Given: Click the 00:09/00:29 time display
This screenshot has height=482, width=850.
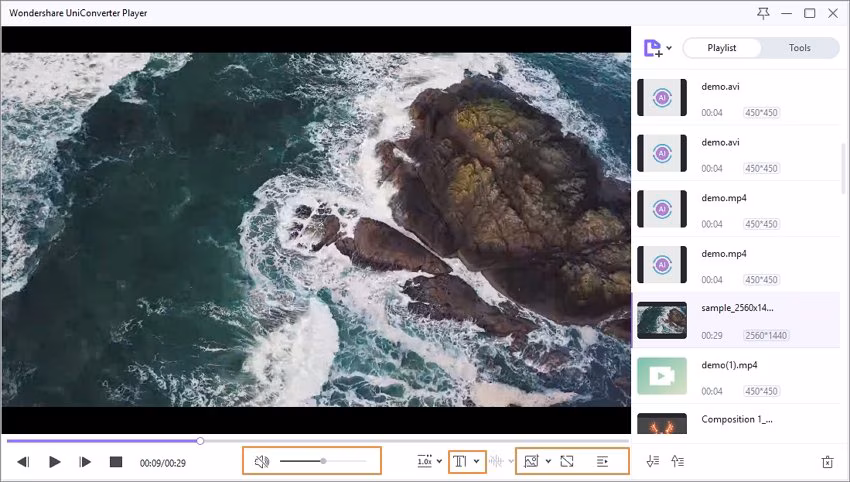Looking at the screenshot, I should [163, 463].
